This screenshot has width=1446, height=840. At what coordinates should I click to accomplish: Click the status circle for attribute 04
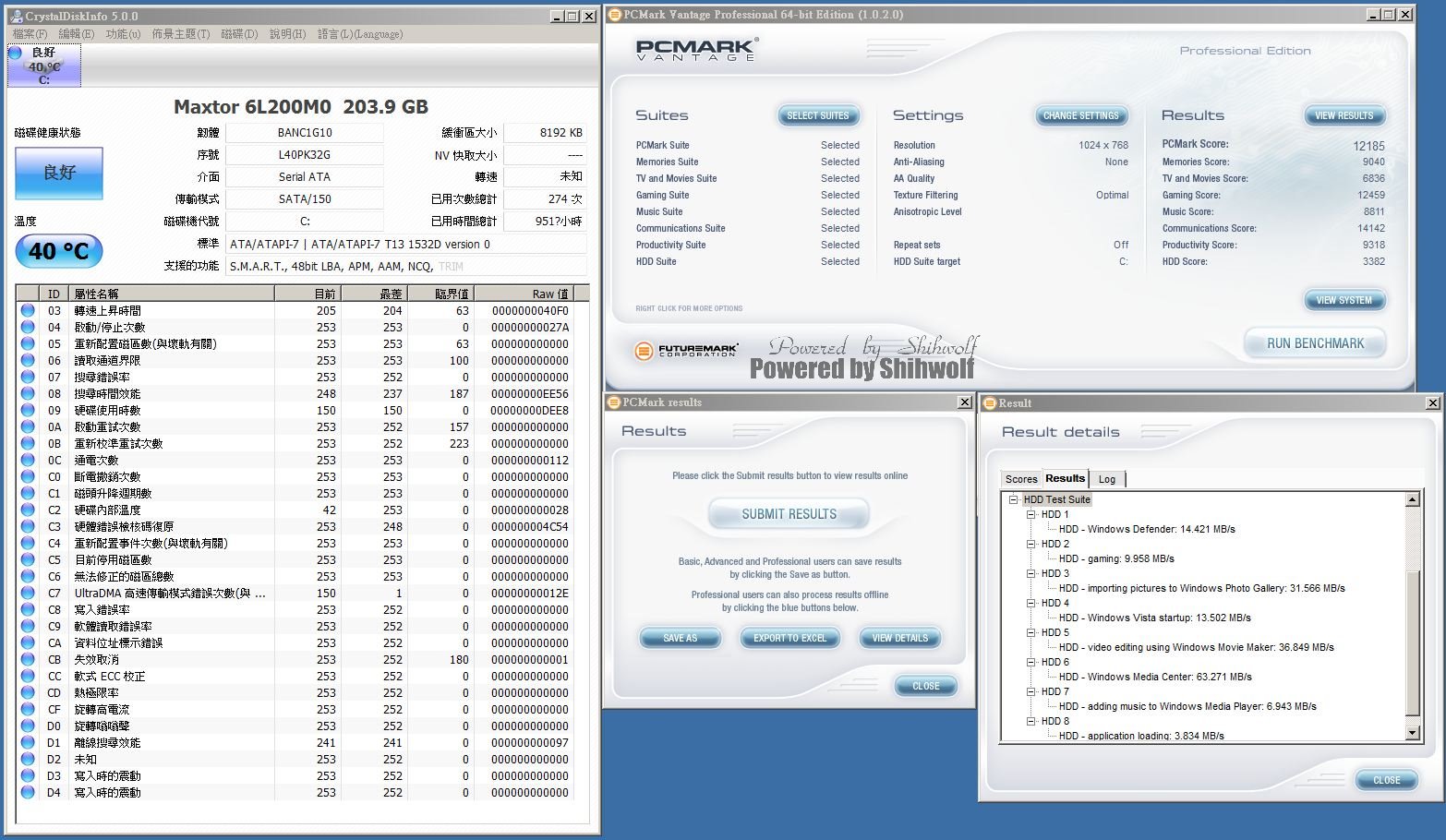click(28, 328)
